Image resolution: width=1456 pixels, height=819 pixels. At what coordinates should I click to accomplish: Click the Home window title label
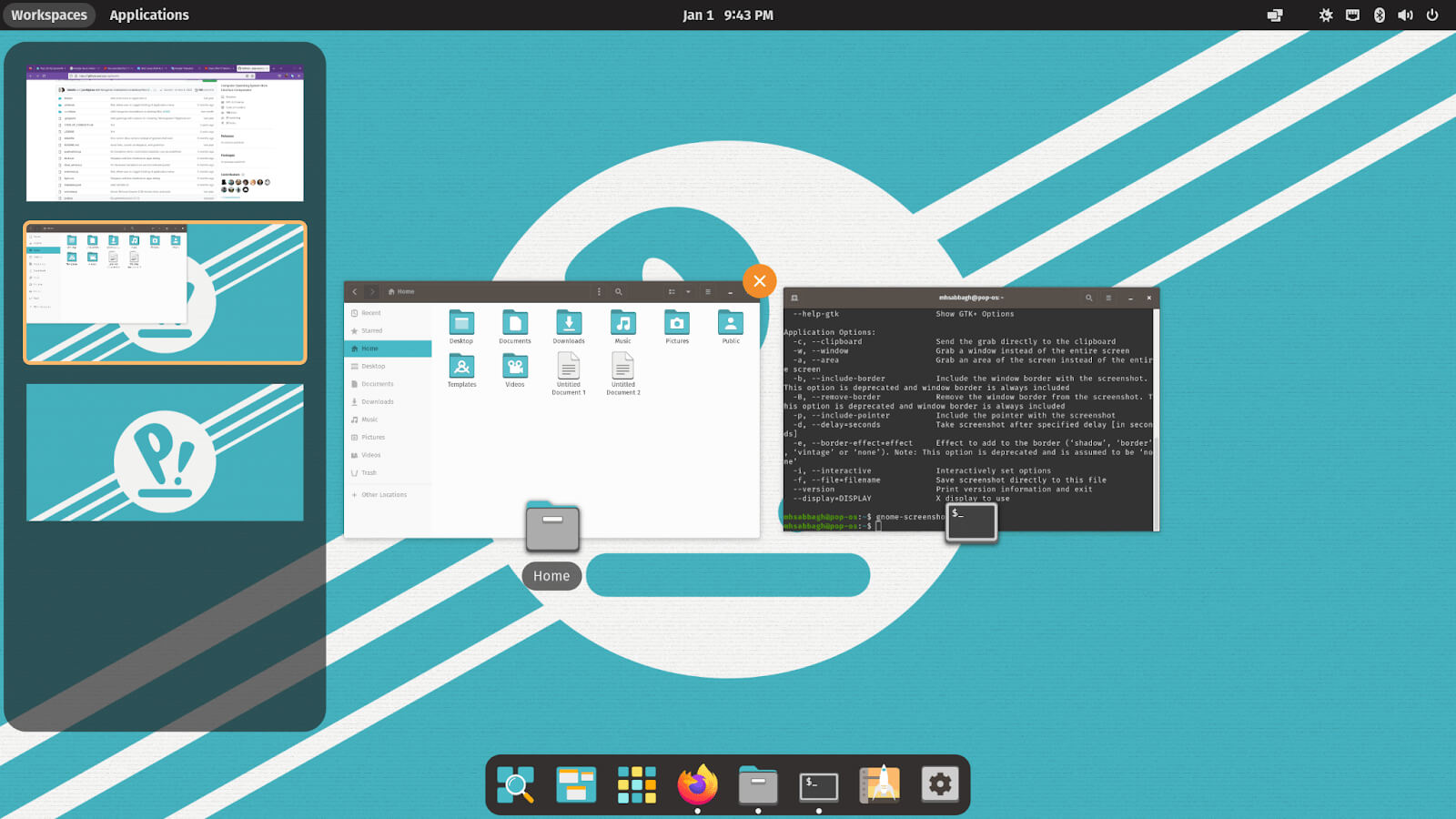pos(551,576)
